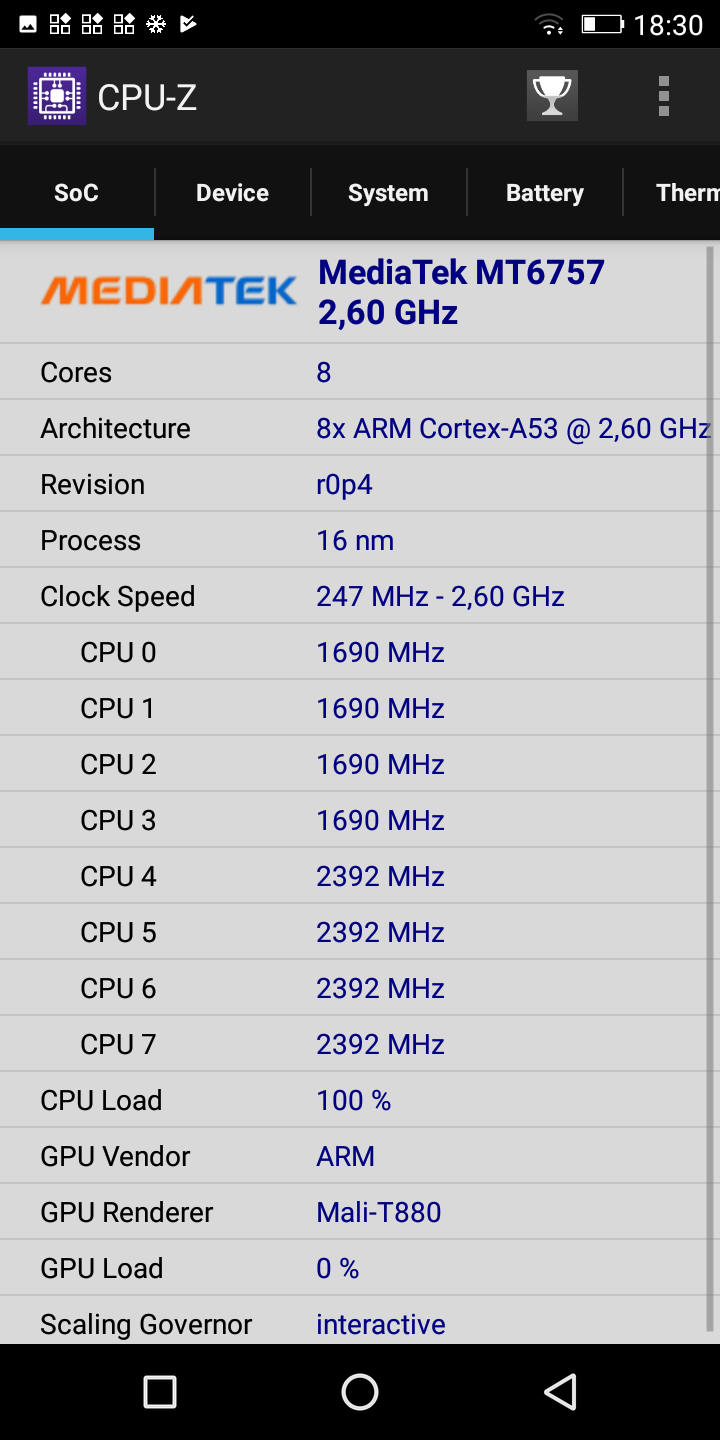Tap the MediaTek brand logo
The height and width of the screenshot is (1440, 720).
[x=168, y=291]
